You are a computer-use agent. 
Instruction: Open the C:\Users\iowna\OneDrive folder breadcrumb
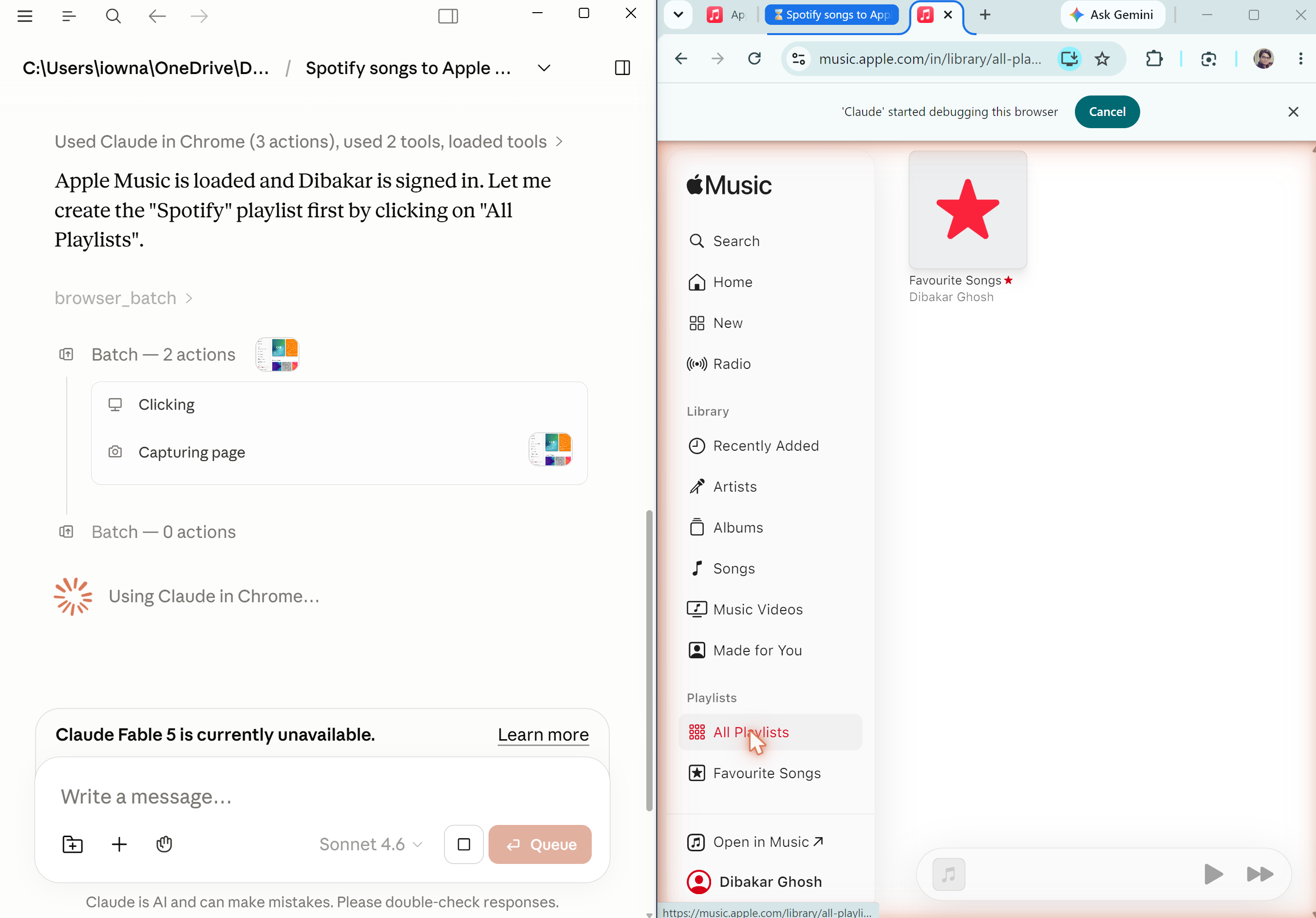146,68
